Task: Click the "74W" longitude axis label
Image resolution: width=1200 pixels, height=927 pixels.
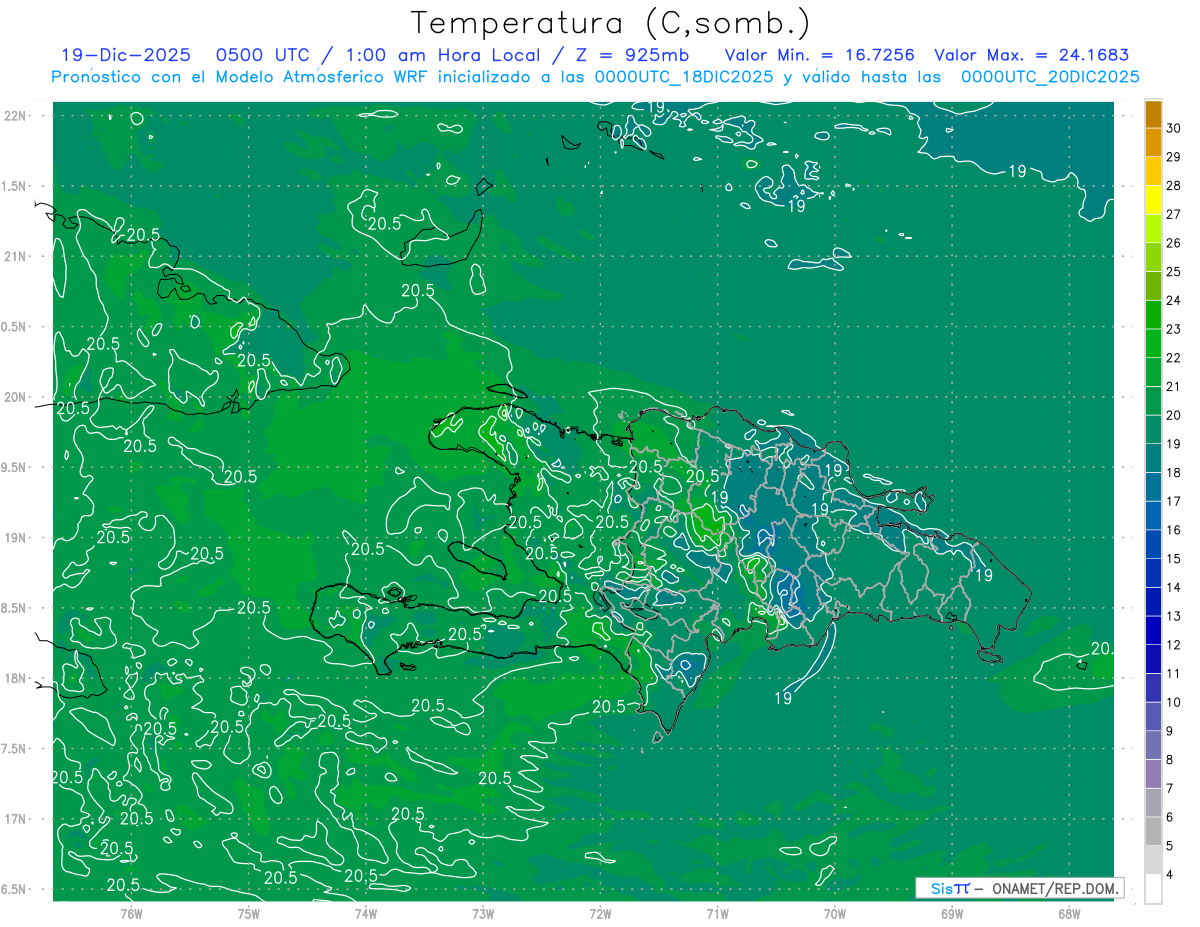Action: point(366,913)
